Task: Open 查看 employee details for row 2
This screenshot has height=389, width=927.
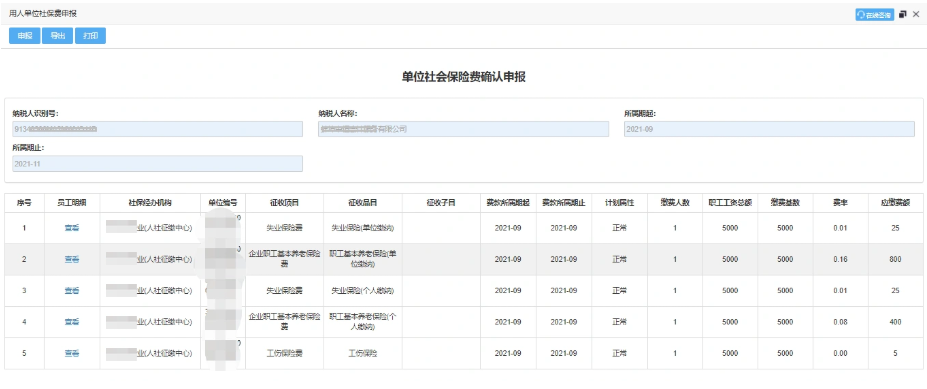Action: 72,259
